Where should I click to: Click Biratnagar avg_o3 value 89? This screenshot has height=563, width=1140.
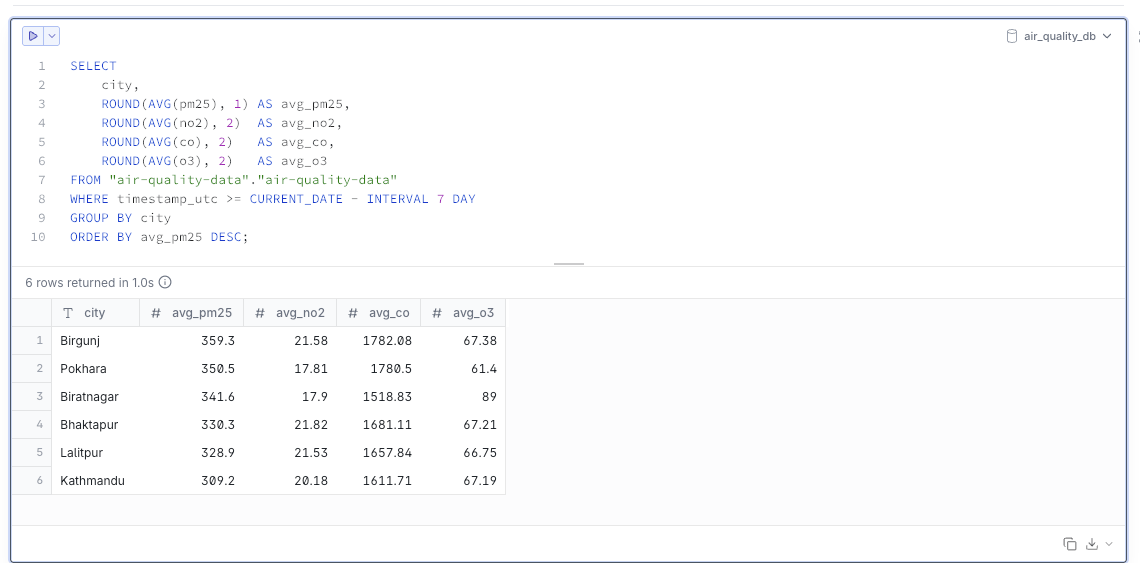(x=488, y=397)
